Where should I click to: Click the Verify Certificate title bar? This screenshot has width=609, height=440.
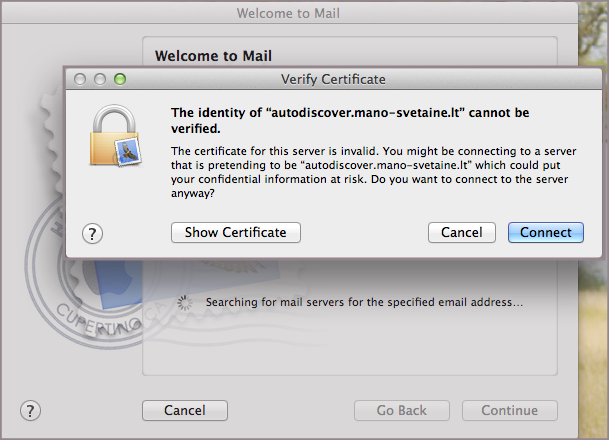point(333,79)
